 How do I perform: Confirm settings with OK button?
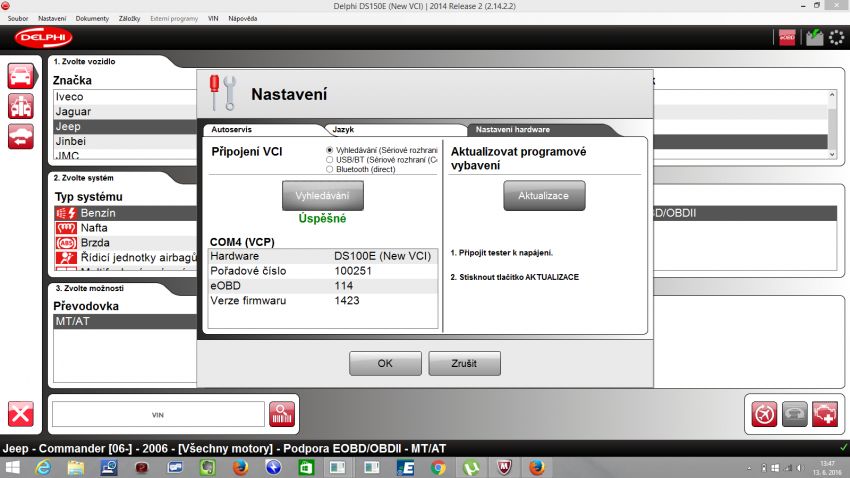point(385,363)
